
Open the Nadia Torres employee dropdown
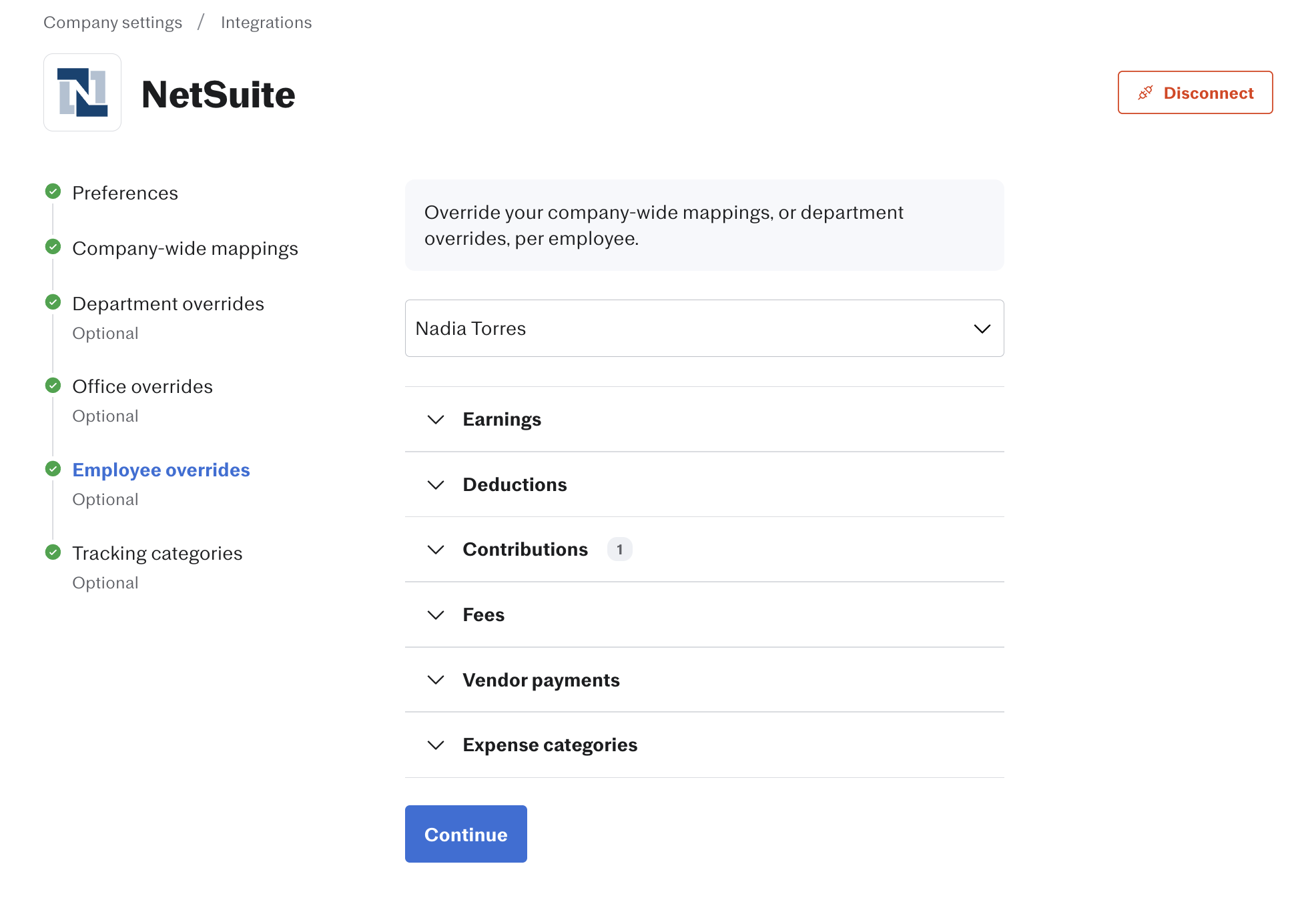pos(704,328)
